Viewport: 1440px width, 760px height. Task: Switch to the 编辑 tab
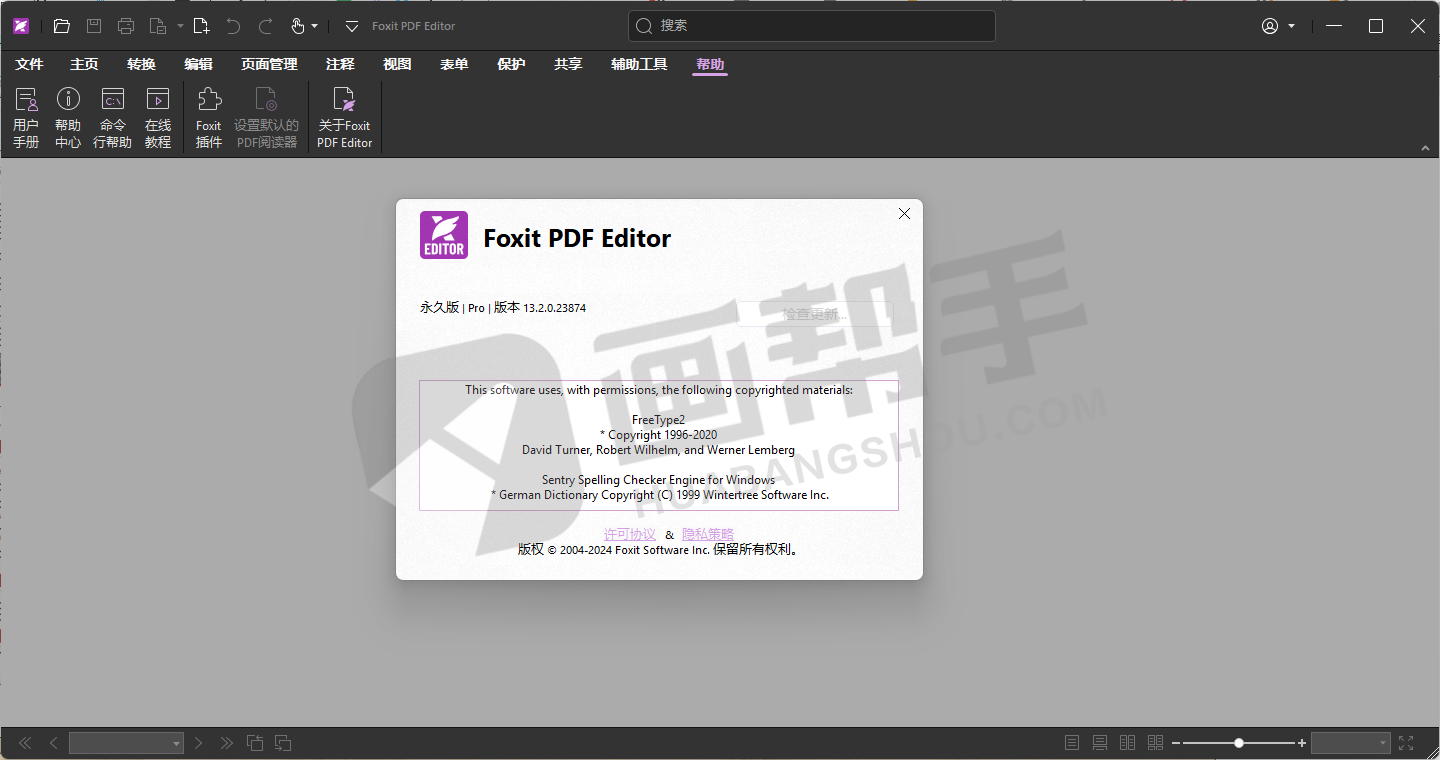pyautogui.click(x=198, y=64)
